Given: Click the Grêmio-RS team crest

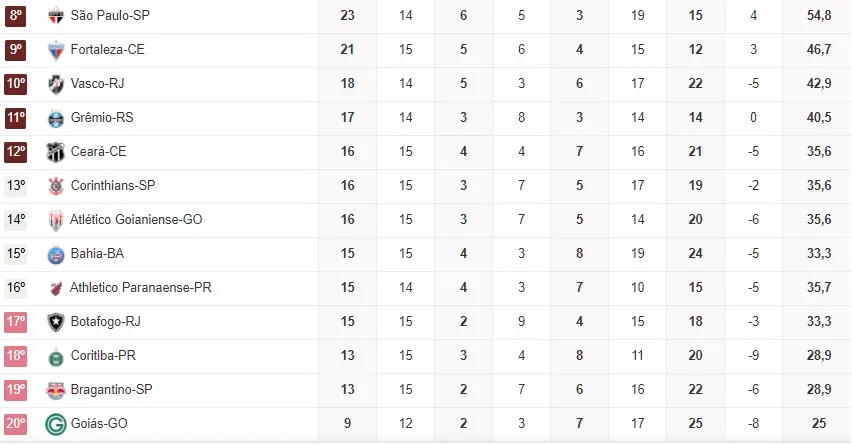Looking at the screenshot, I should coord(56,118).
